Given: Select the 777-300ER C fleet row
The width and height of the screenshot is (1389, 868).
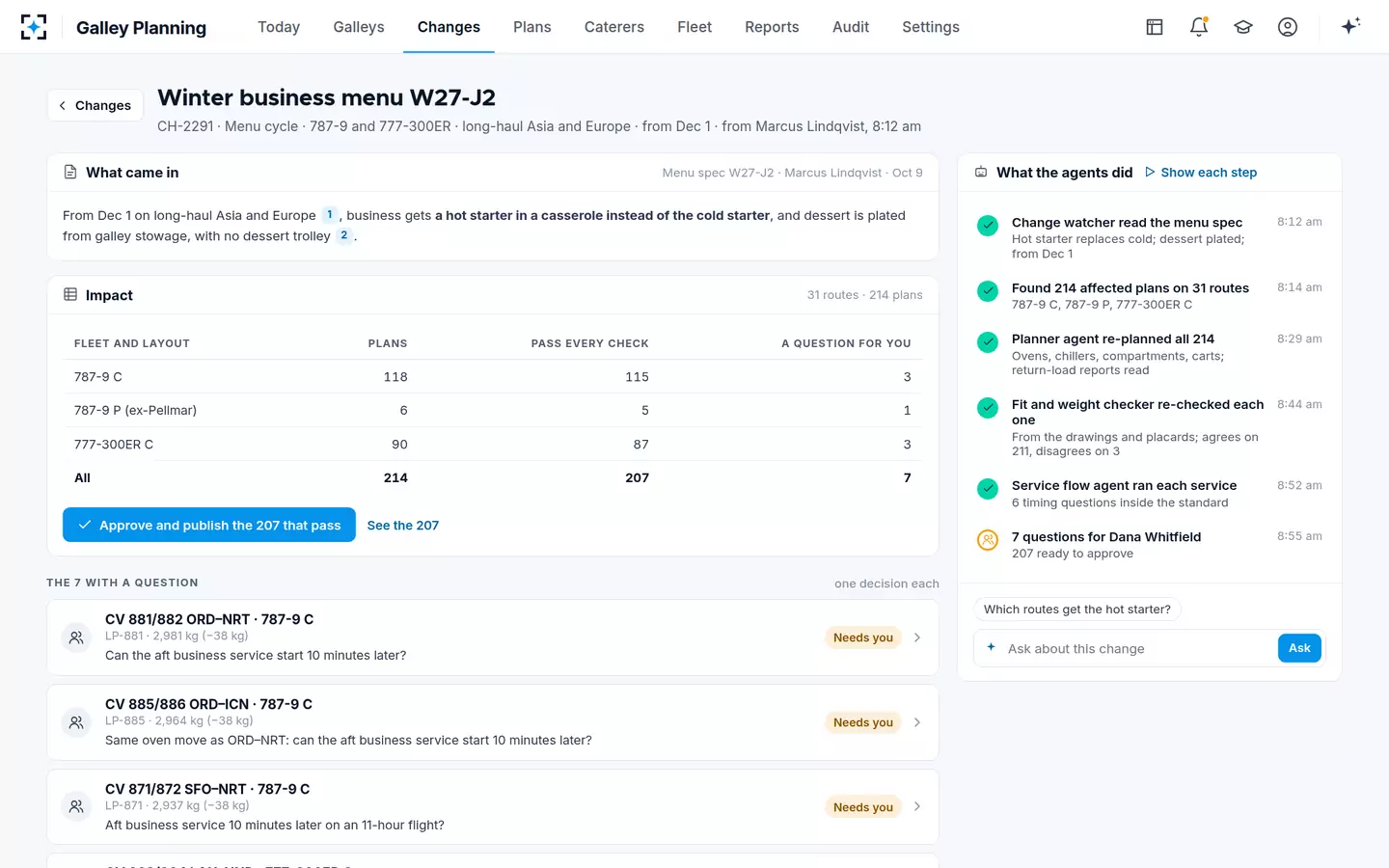Looking at the screenshot, I should click(x=493, y=444).
